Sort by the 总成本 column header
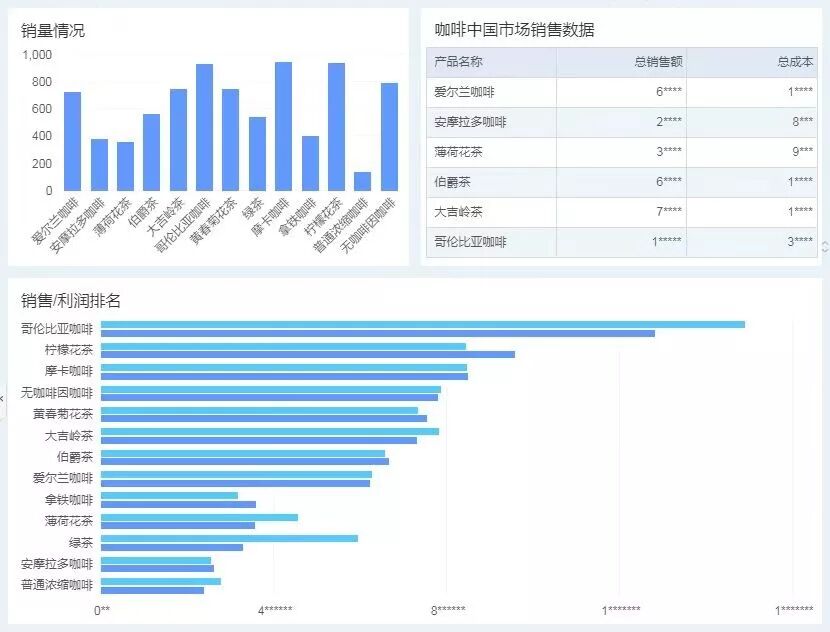The height and width of the screenshot is (632, 830). [x=752, y=62]
